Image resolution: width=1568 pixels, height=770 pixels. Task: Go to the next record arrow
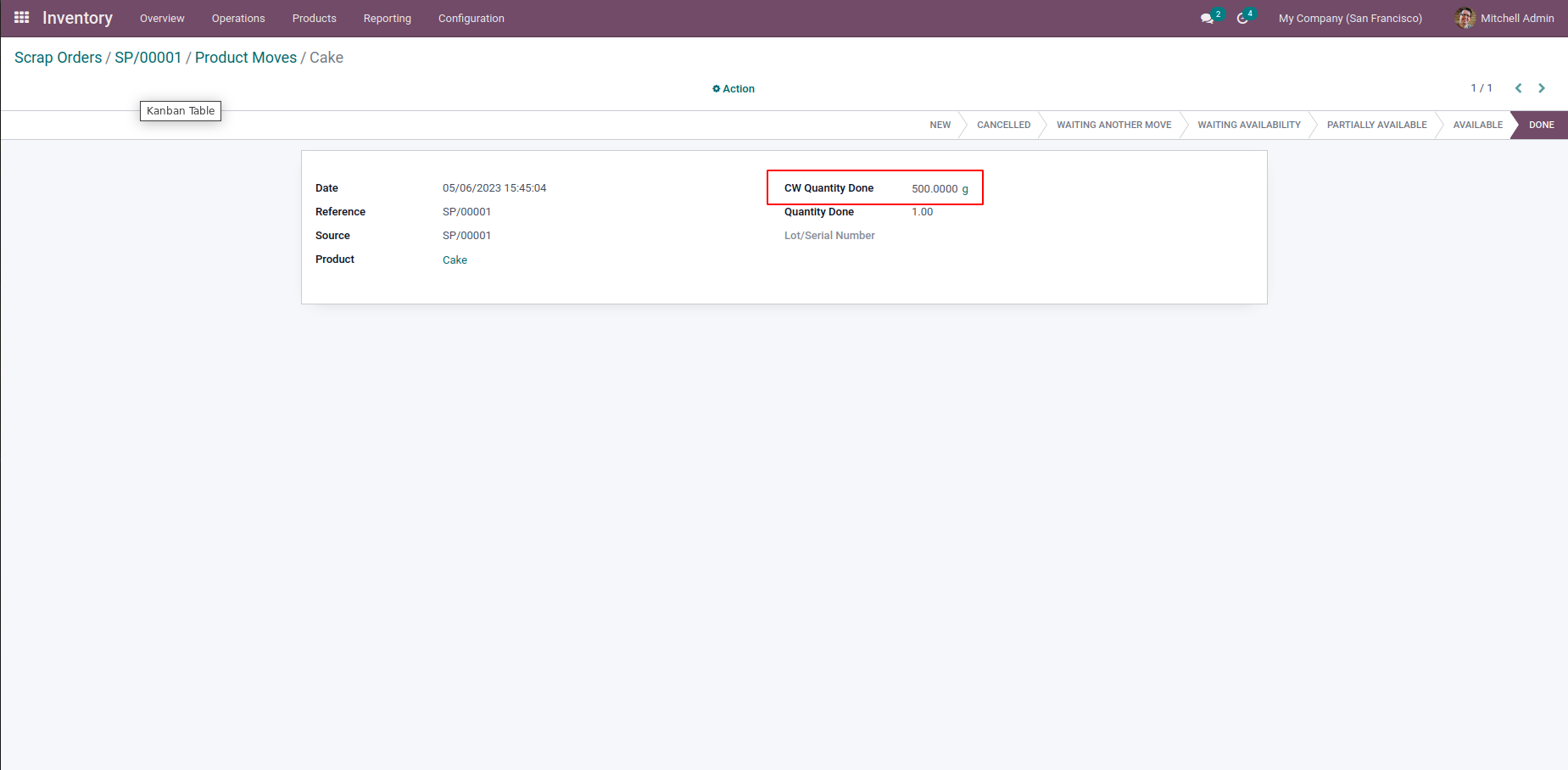[1542, 88]
